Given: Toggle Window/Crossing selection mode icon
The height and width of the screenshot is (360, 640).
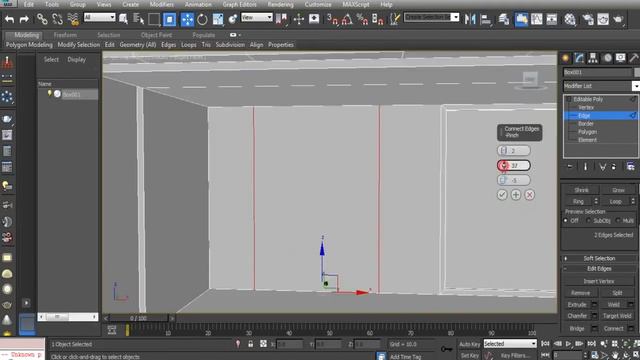Looking at the screenshot, I should coord(169,19).
